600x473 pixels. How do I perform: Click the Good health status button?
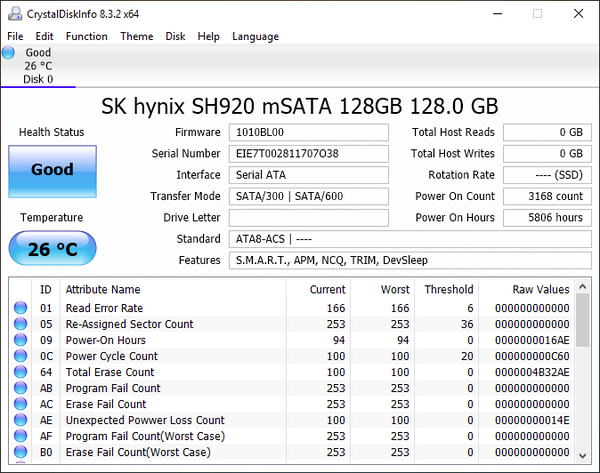[x=52, y=171]
